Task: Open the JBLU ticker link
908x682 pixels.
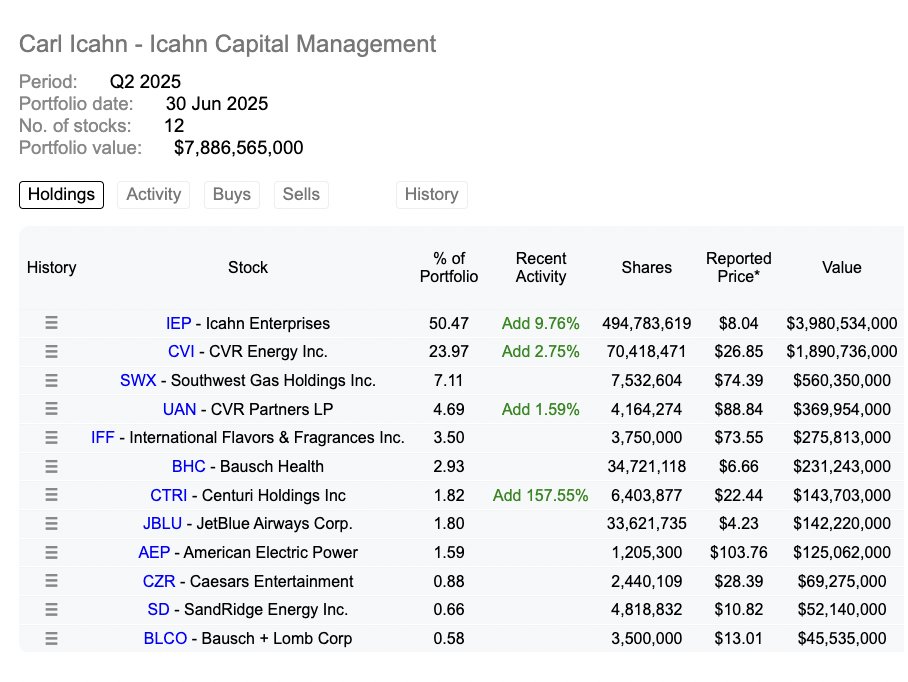Action: tap(162, 523)
